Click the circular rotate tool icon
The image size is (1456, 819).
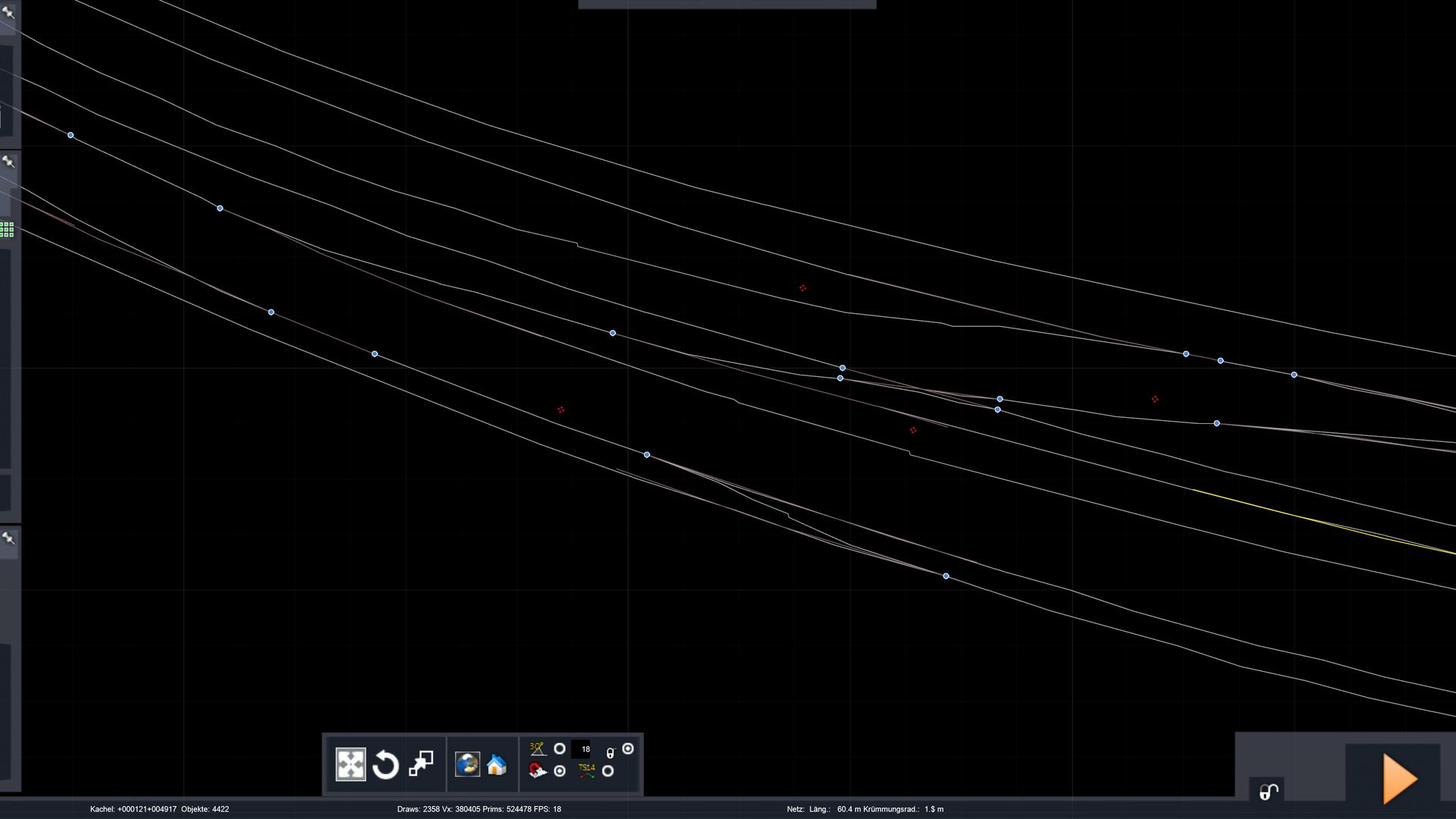click(386, 764)
